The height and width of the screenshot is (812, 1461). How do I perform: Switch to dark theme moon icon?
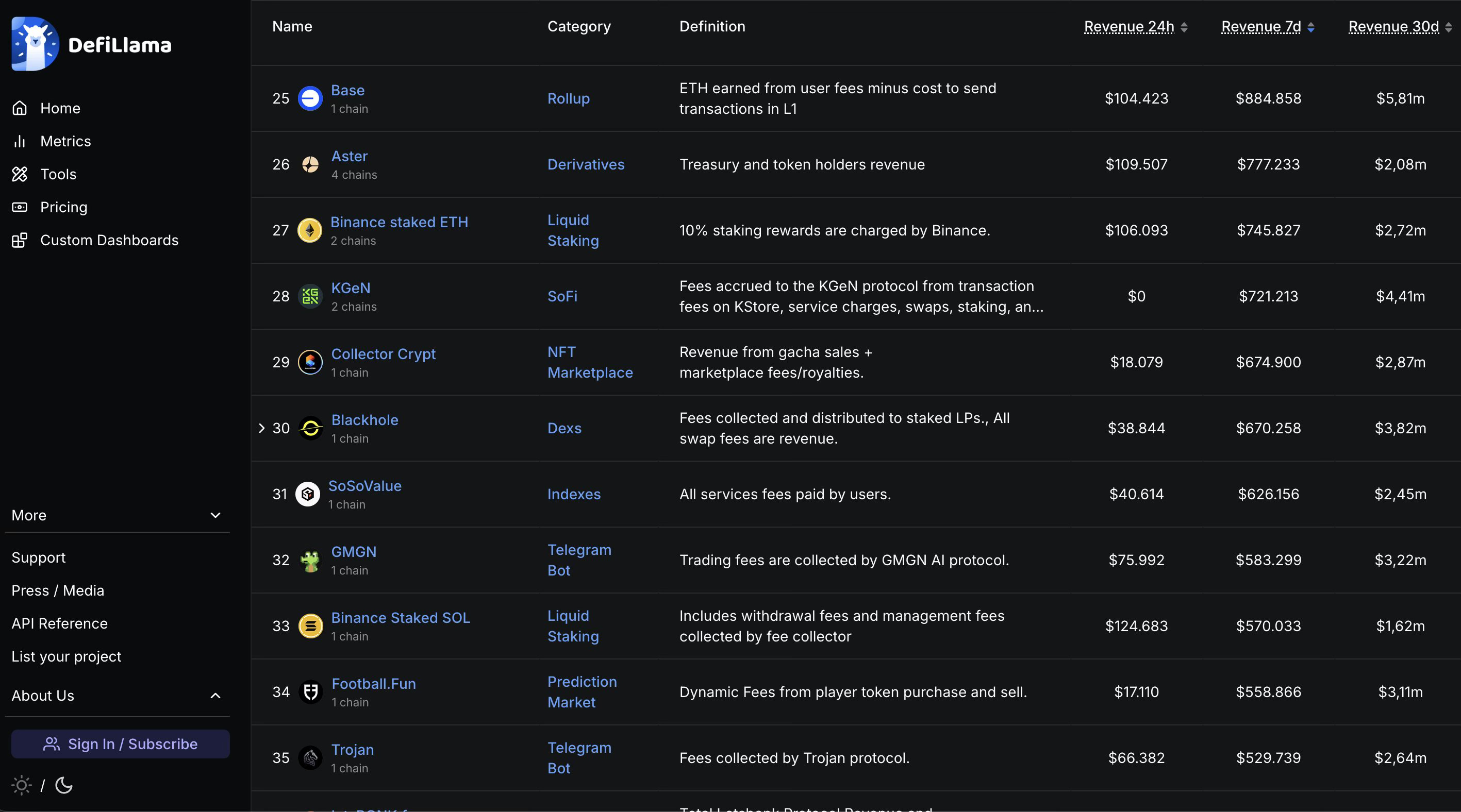coord(64,785)
